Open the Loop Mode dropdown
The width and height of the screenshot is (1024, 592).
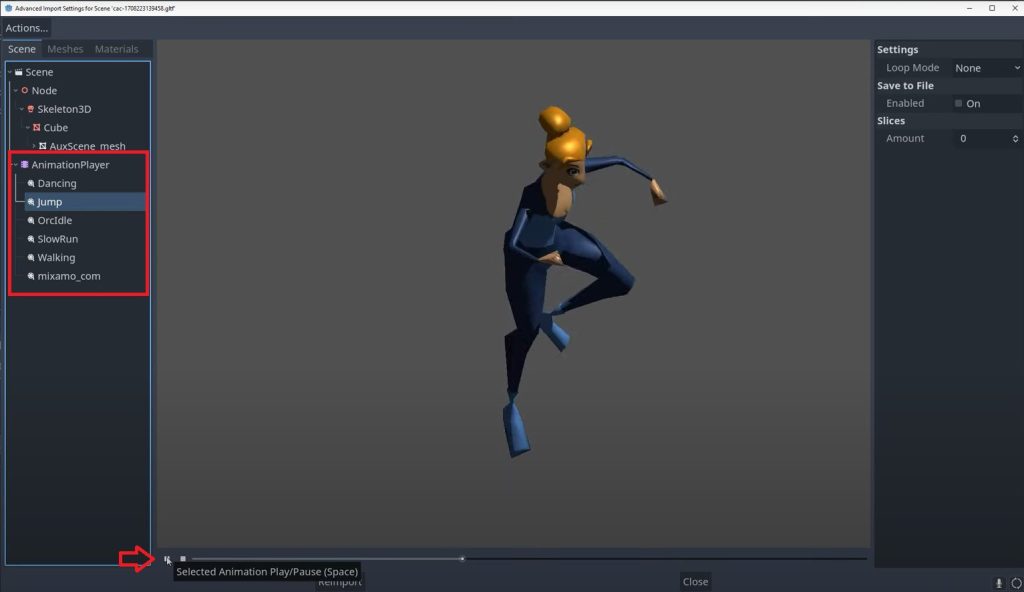985,67
